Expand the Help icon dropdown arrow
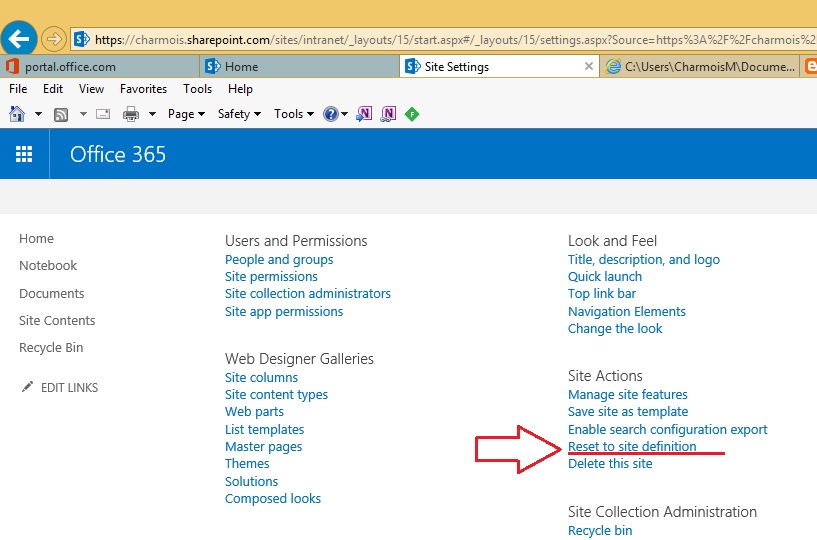Image resolution: width=817 pixels, height=540 pixels. point(344,114)
